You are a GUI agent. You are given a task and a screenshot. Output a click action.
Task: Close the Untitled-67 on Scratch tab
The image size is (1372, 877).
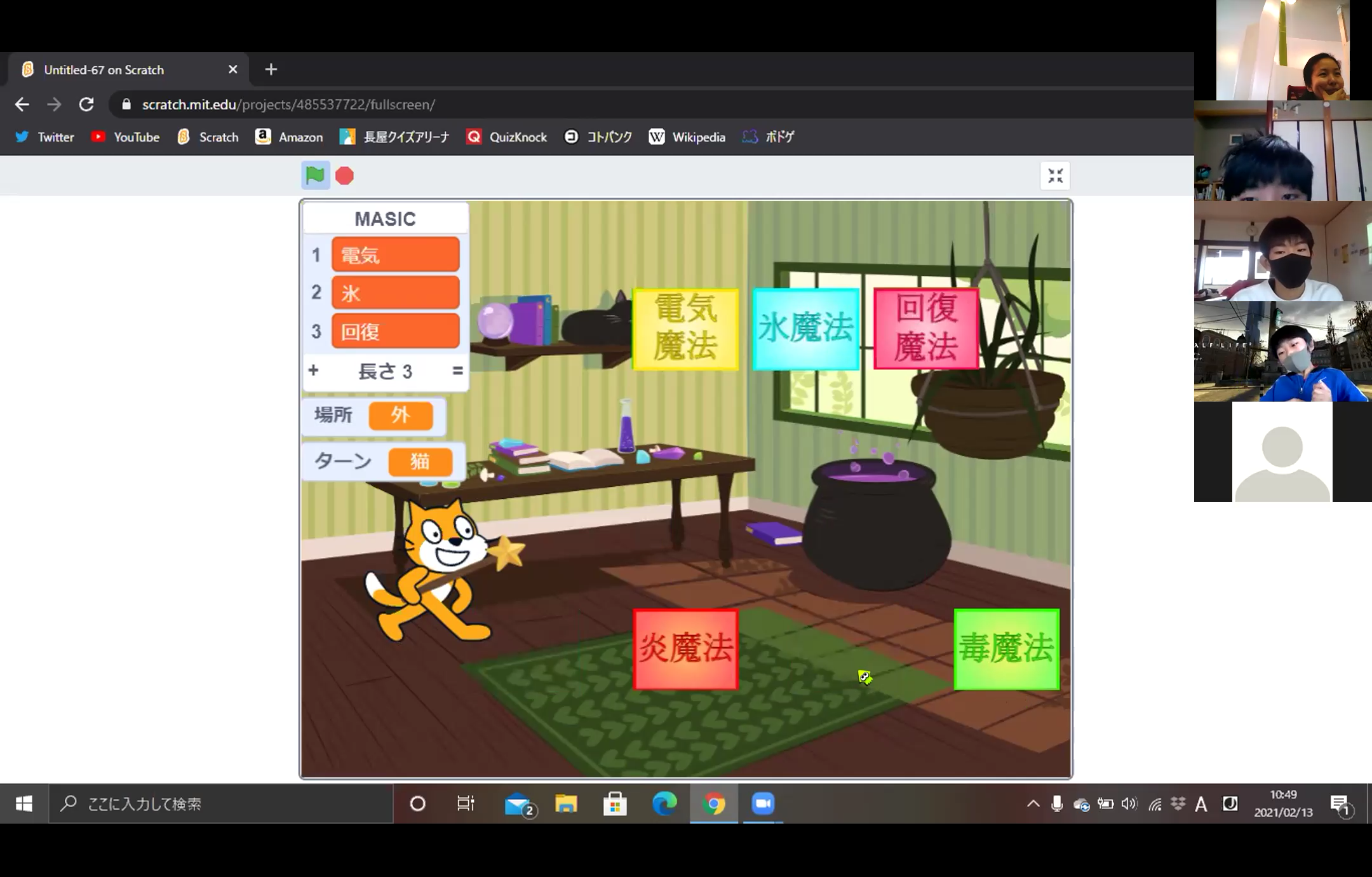[232, 69]
